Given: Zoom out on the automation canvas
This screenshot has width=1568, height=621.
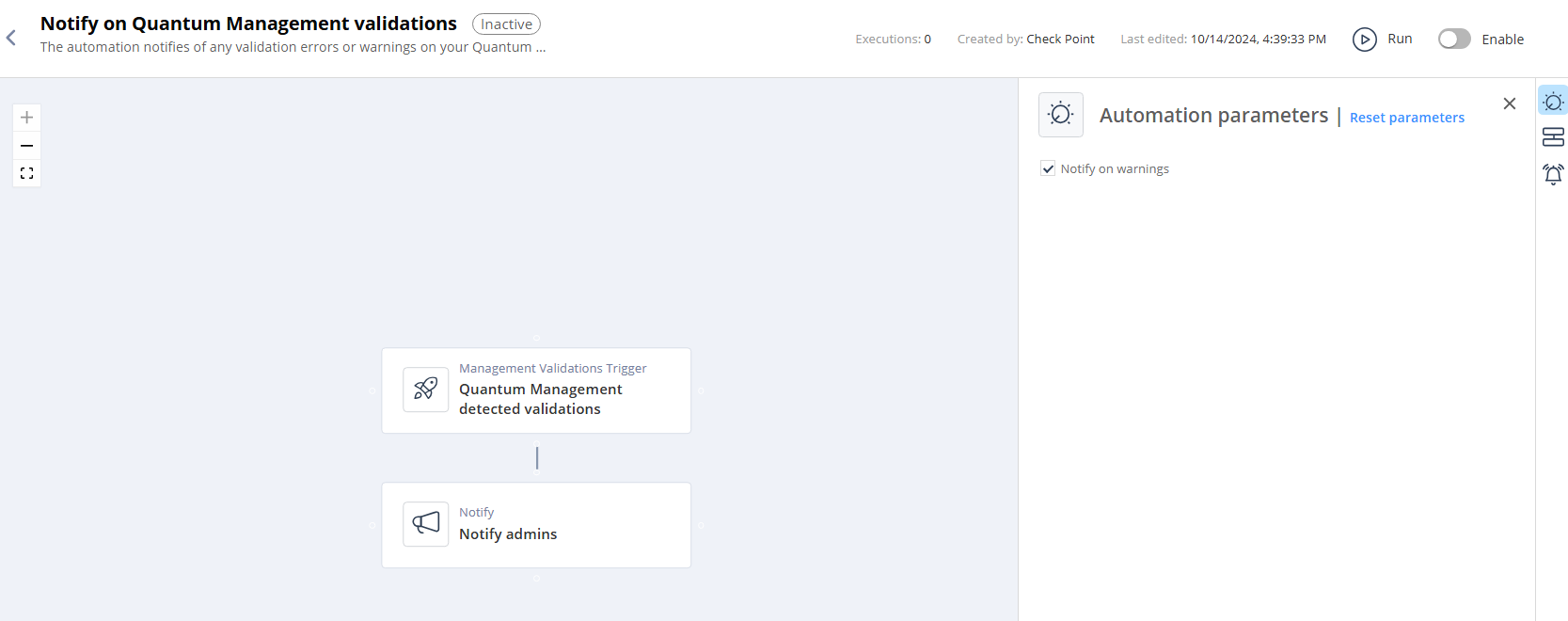Looking at the screenshot, I should tap(26, 146).
